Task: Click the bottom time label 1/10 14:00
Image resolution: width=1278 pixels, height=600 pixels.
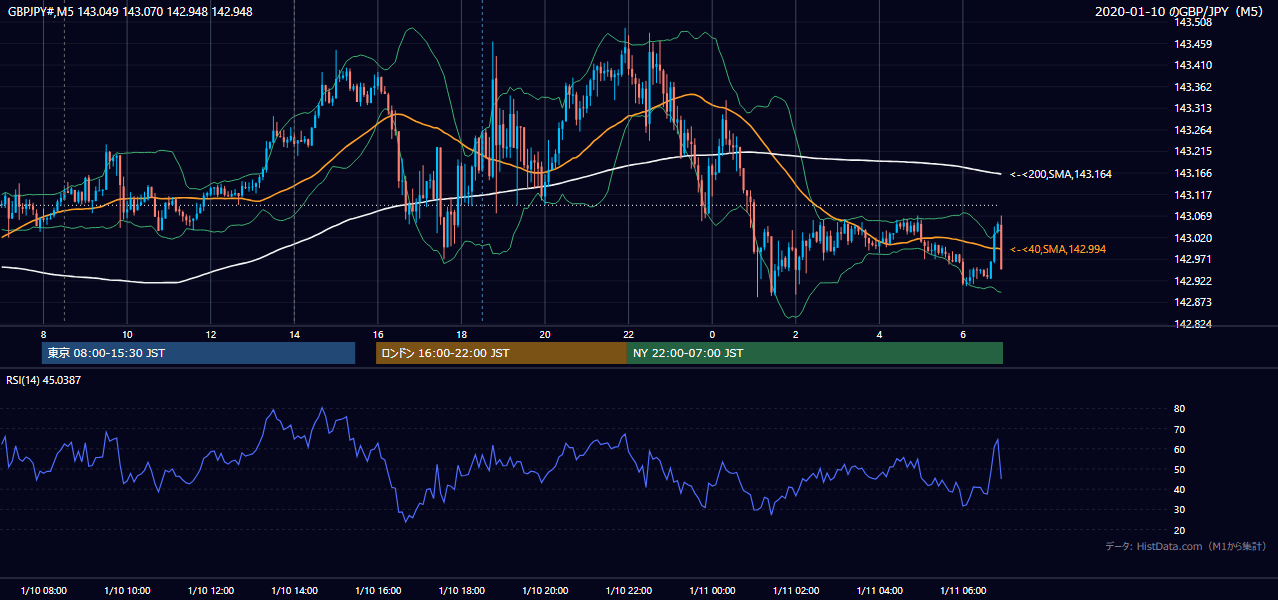Action: tap(294, 591)
